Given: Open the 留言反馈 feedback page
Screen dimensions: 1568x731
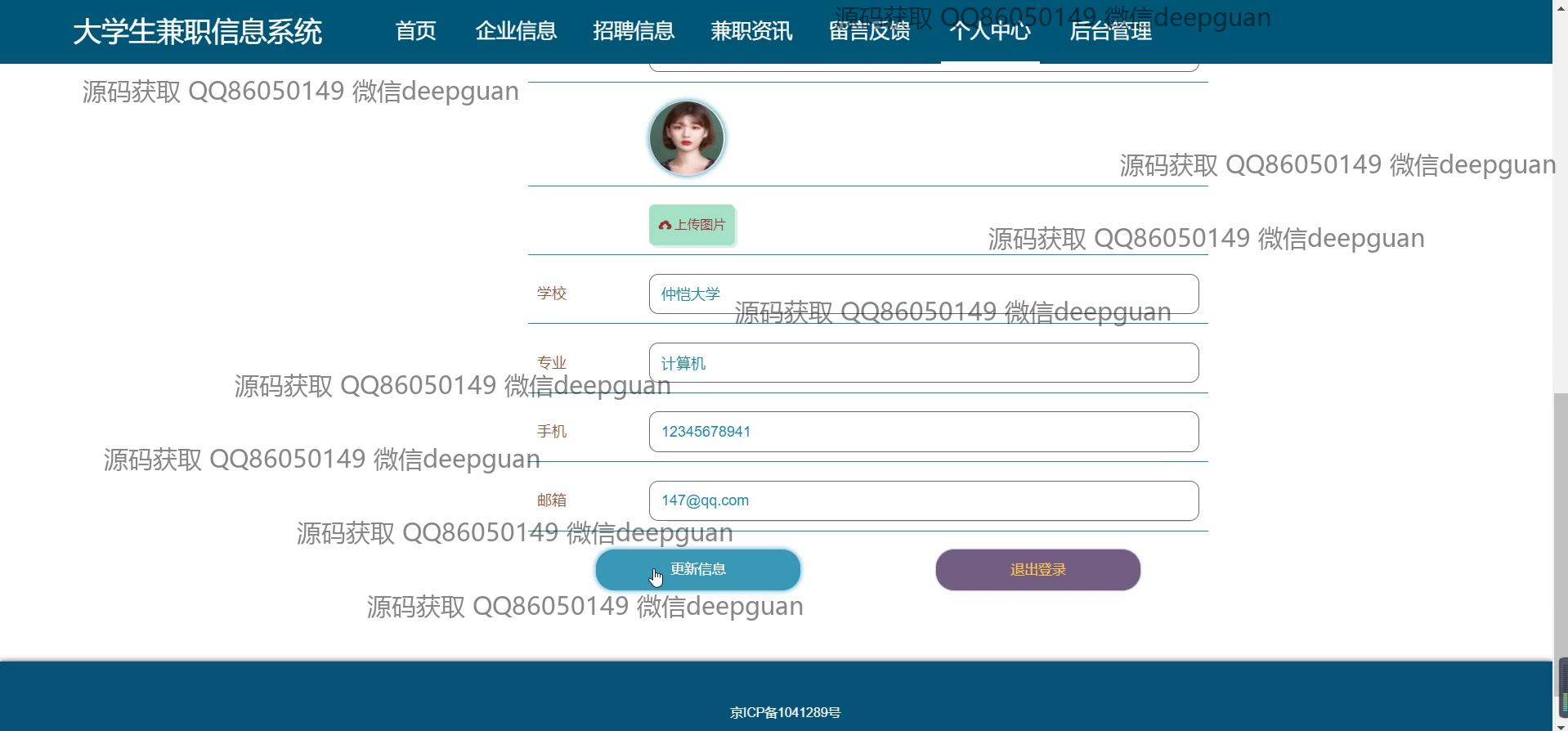Looking at the screenshot, I should 869,31.
